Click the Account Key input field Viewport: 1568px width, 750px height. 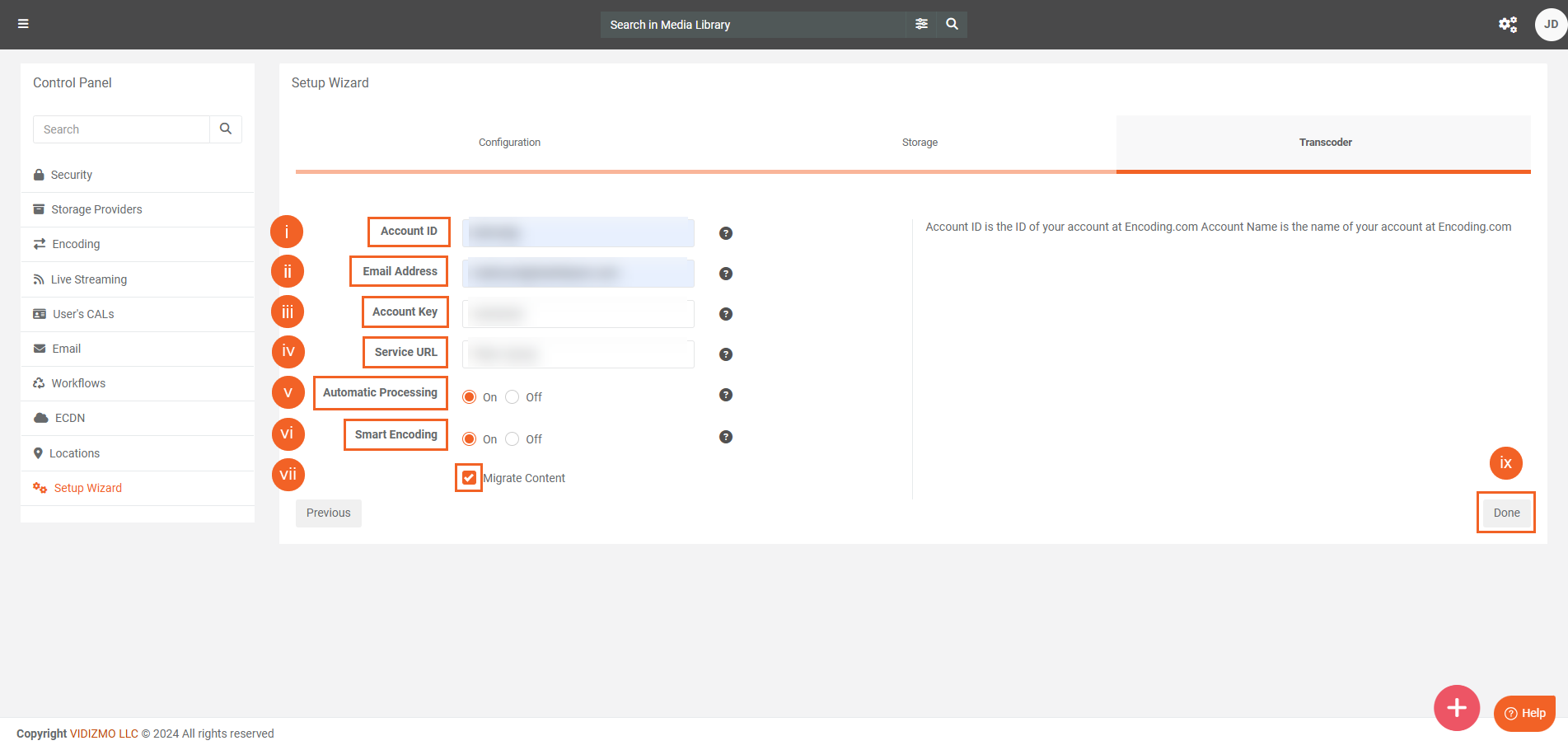(x=578, y=314)
